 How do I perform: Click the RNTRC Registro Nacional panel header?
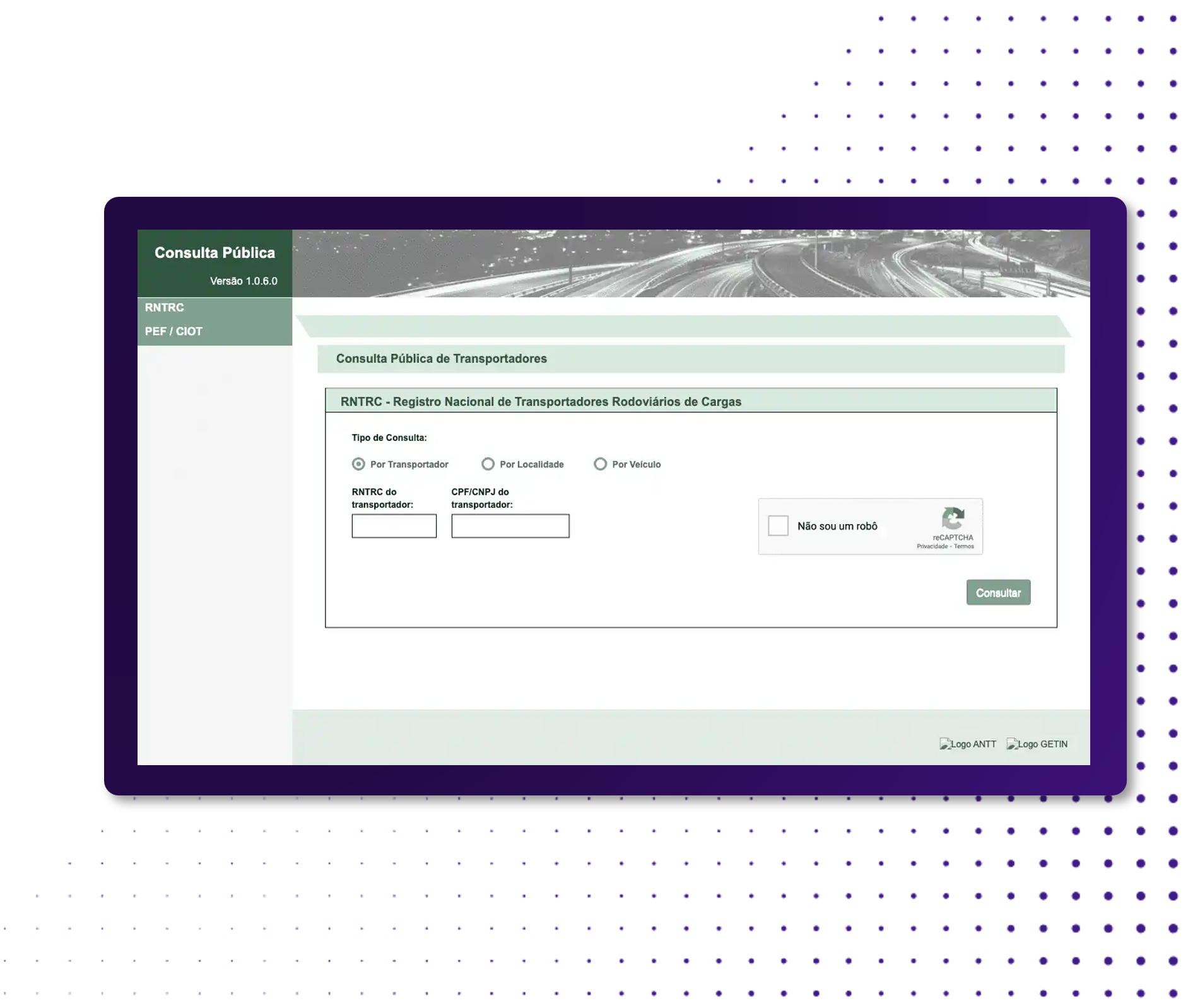[x=691, y=401]
